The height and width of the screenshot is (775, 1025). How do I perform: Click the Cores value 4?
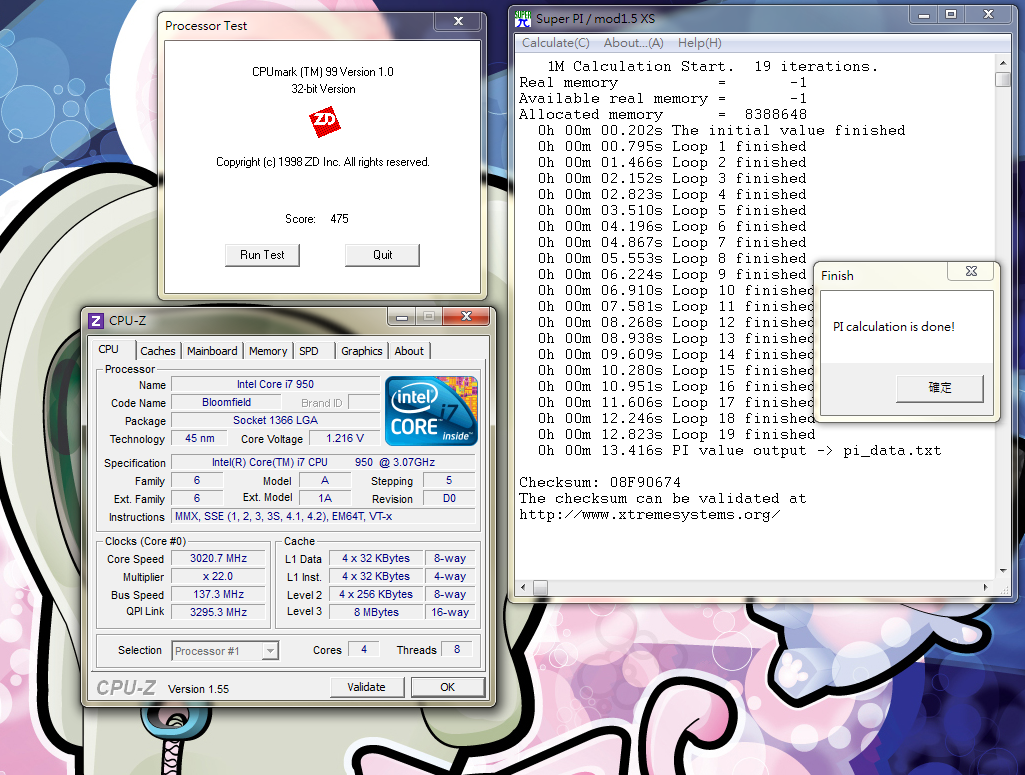(x=364, y=650)
